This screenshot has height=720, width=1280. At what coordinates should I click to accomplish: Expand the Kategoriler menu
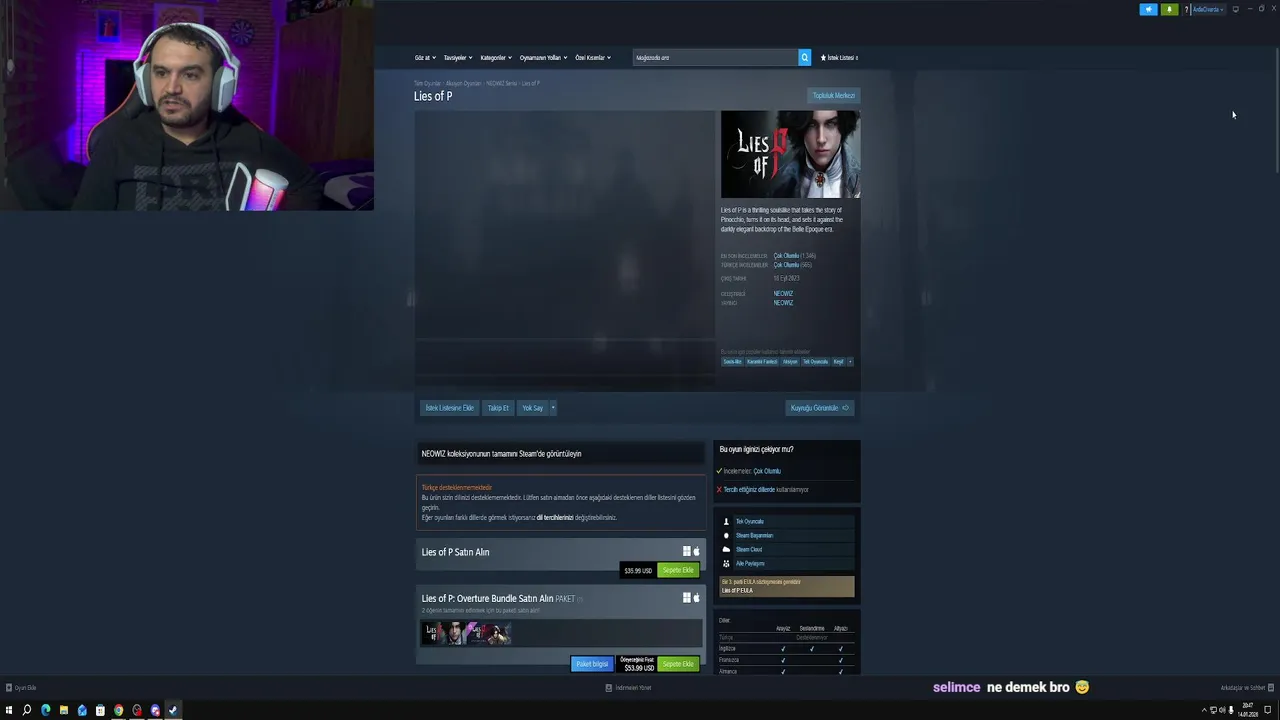496,57
